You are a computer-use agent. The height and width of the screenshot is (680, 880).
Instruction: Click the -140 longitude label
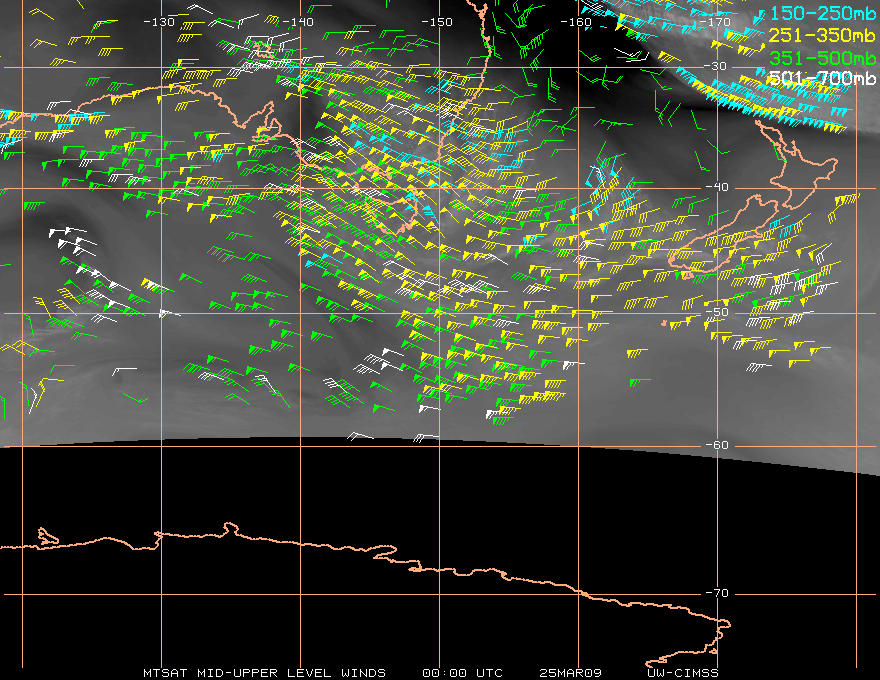(x=297, y=22)
